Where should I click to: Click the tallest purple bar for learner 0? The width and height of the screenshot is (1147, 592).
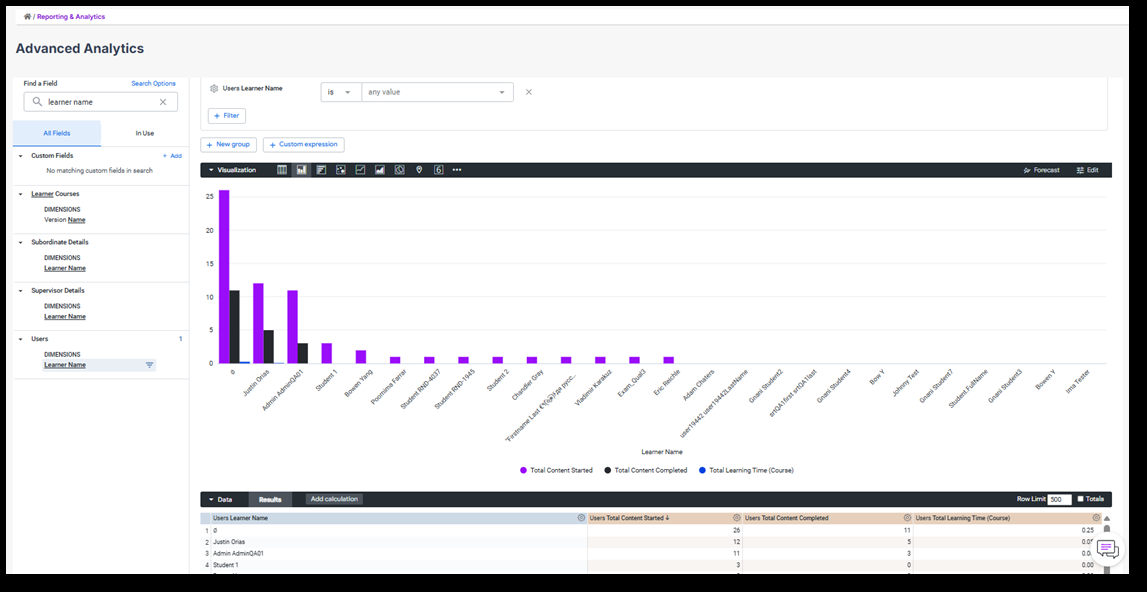click(x=224, y=277)
